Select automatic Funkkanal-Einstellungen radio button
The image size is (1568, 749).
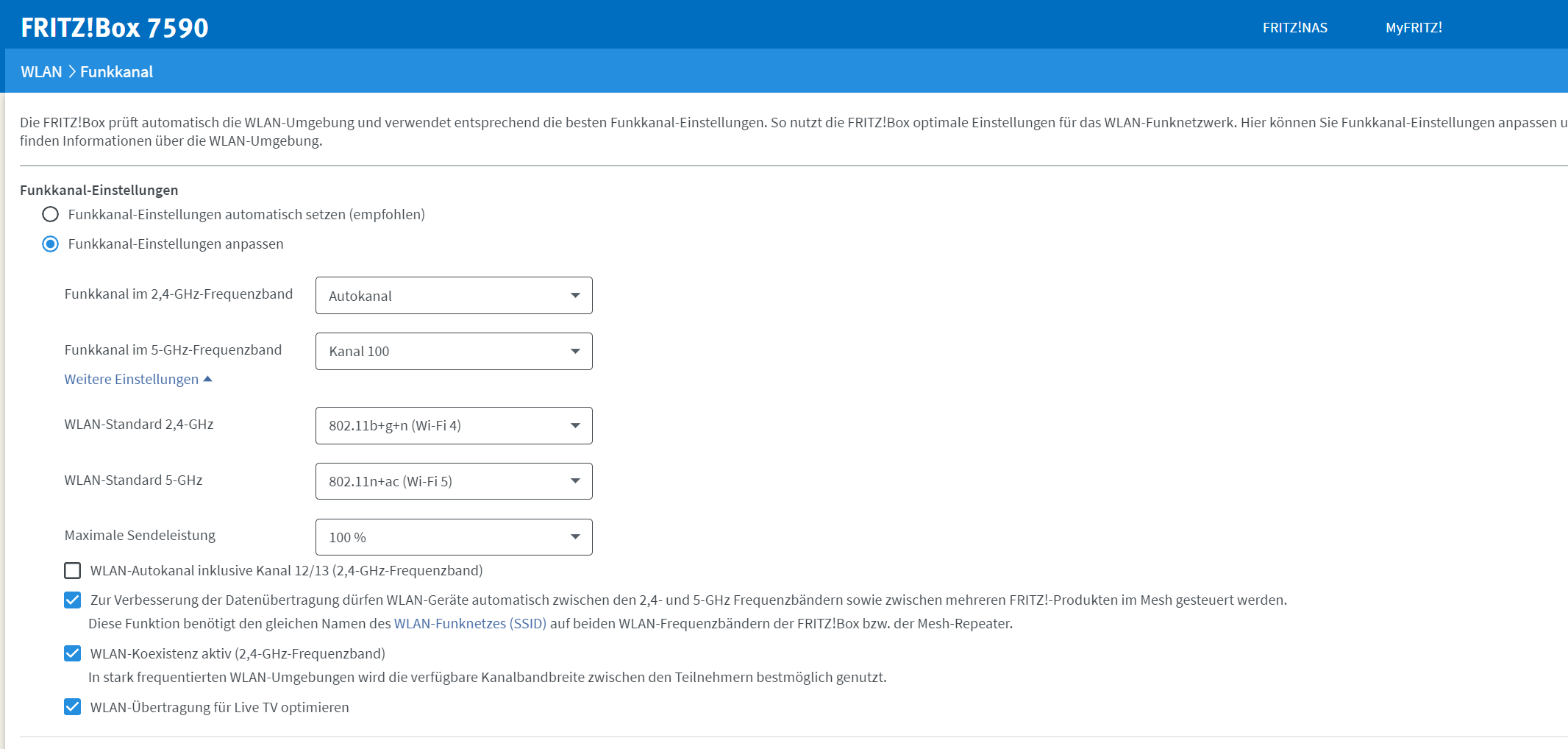tap(50, 214)
